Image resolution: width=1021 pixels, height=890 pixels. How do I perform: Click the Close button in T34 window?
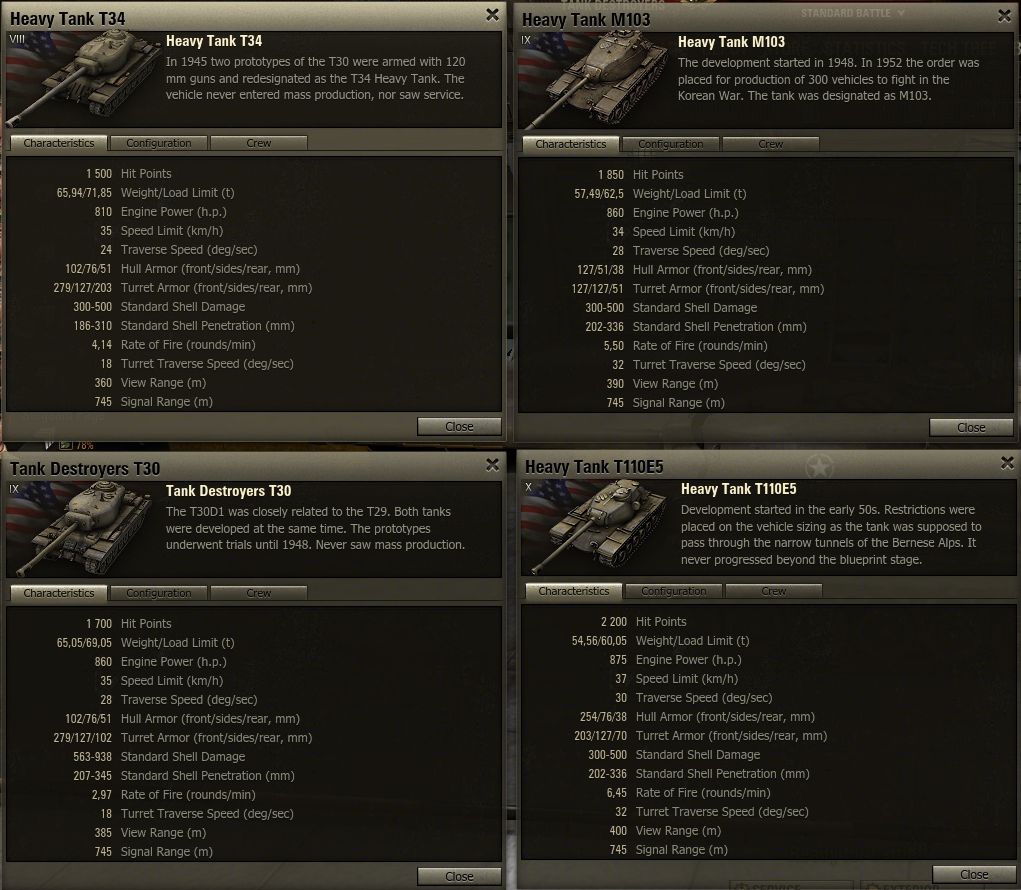pyautogui.click(x=459, y=426)
